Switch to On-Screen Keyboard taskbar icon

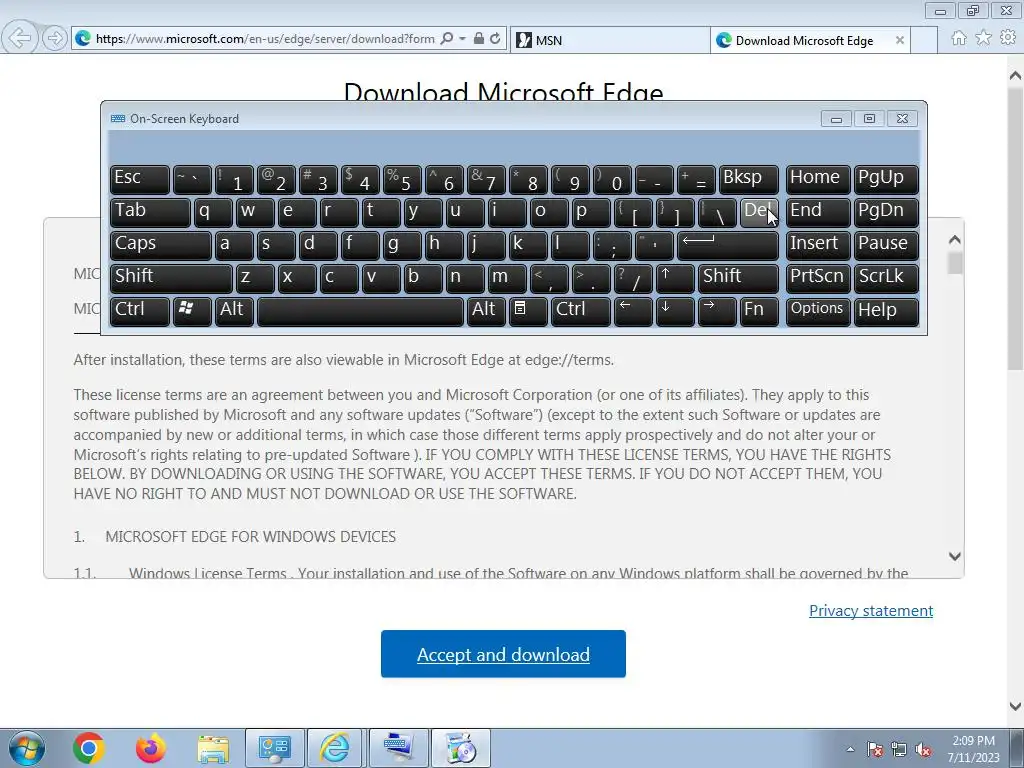tap(398, 748)
